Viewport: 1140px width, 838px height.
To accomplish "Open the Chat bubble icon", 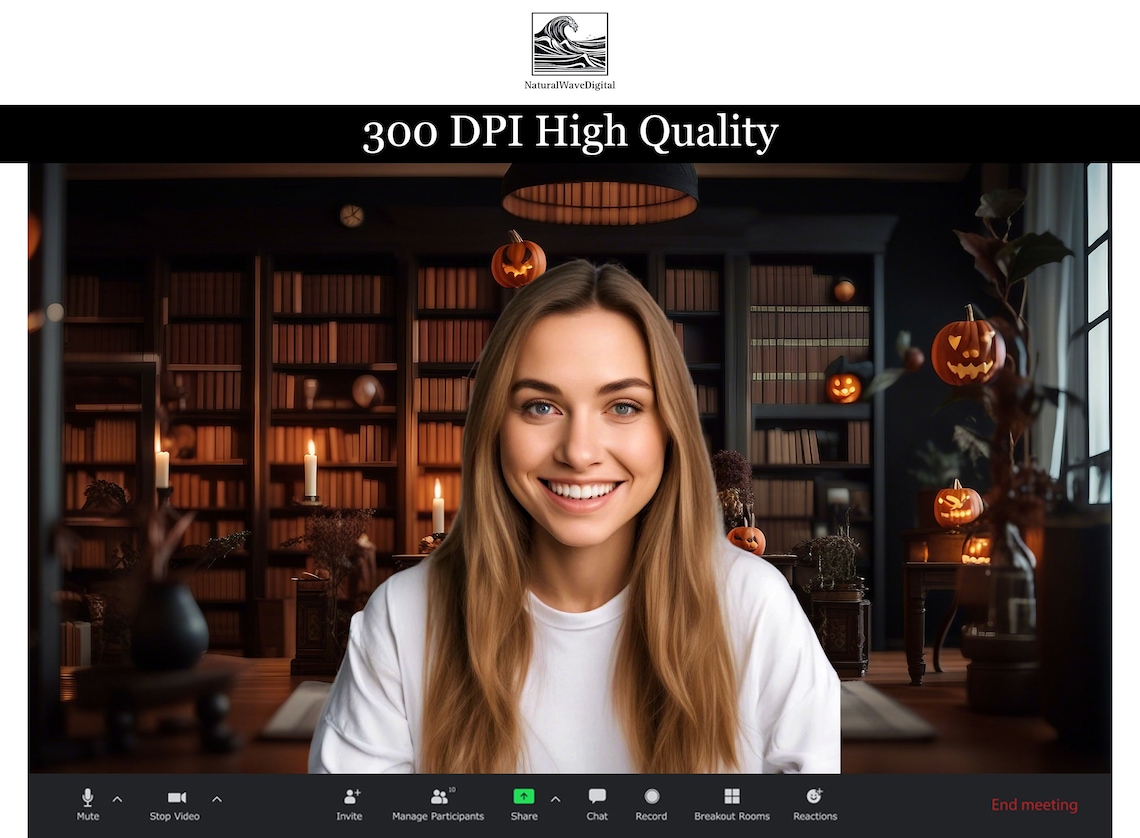I will coord(597,797).
